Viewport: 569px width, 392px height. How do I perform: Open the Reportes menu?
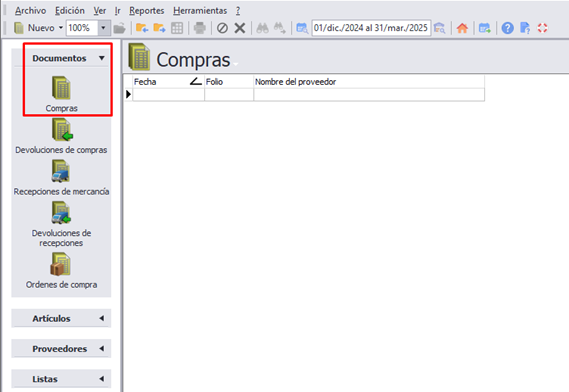click(147, 11)
